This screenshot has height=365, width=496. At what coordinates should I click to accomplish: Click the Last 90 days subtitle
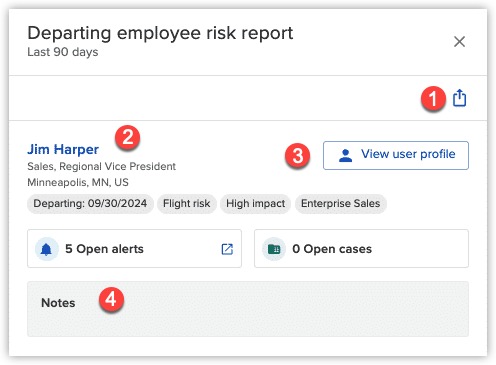[63, 52]
